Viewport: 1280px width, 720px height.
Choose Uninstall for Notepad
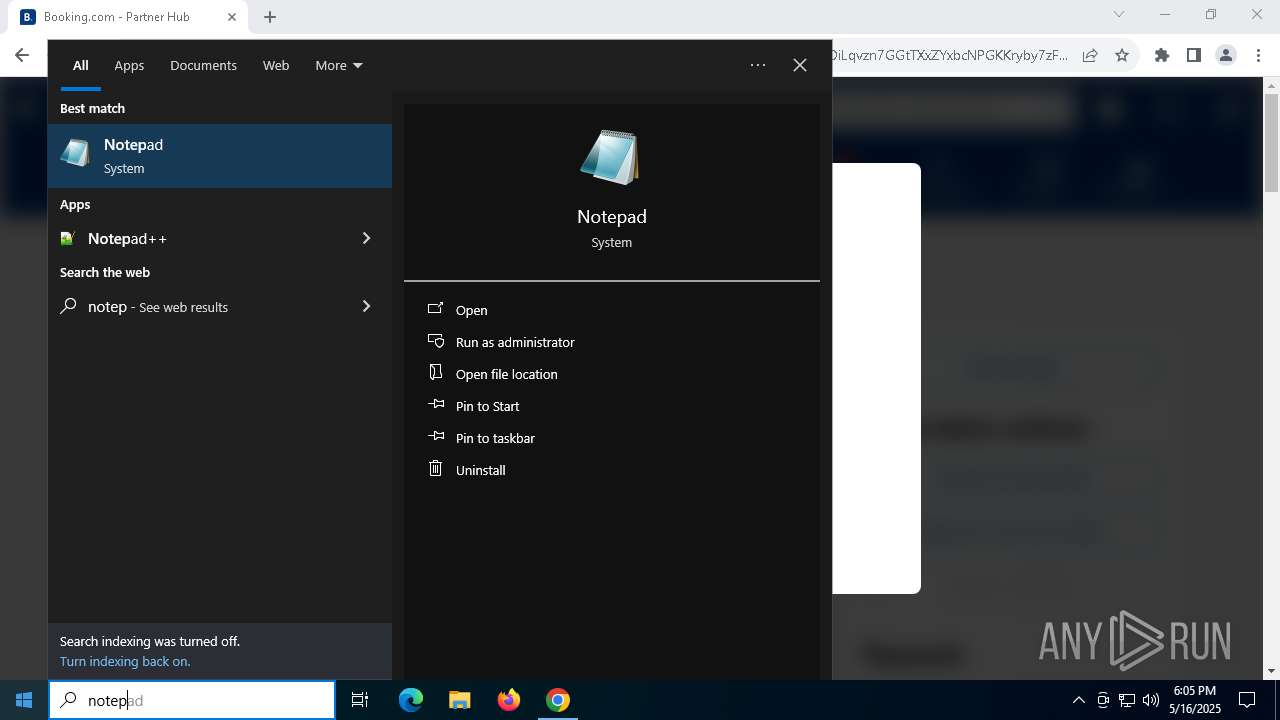pyautogui.click(x=481, y=470)
